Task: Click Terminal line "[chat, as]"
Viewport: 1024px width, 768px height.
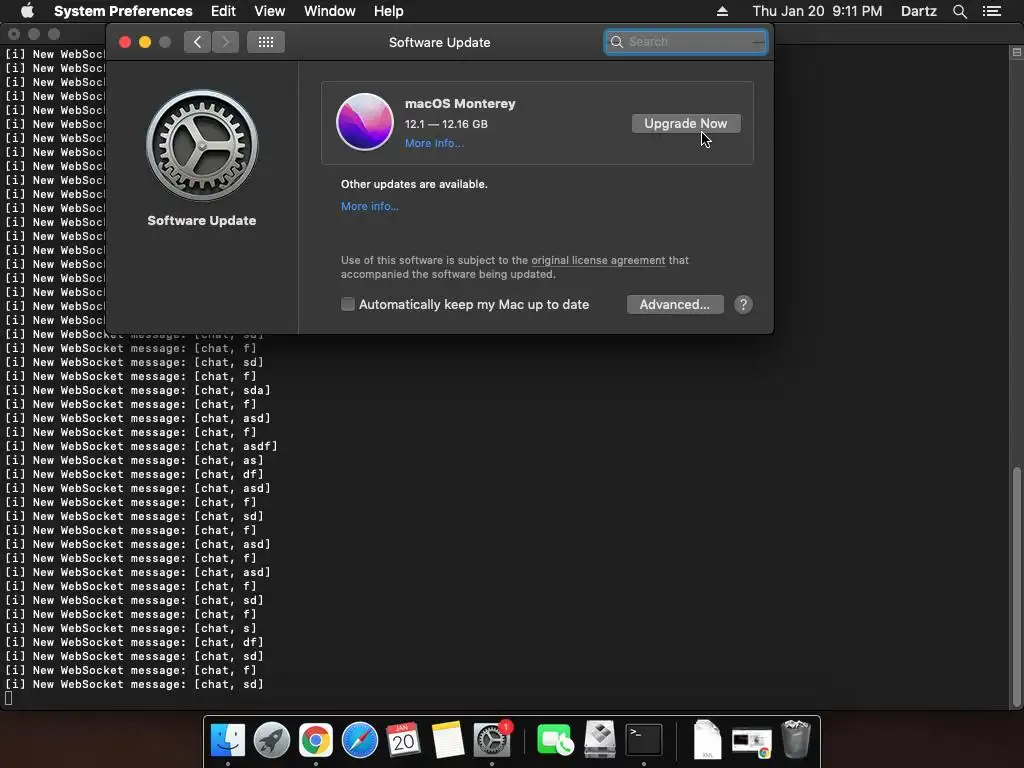Action: coord(229,460)
